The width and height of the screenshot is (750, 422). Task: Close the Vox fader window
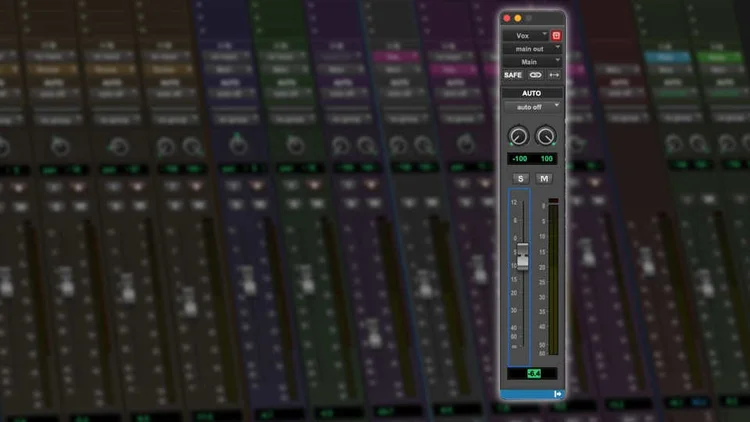coord(507,18)
